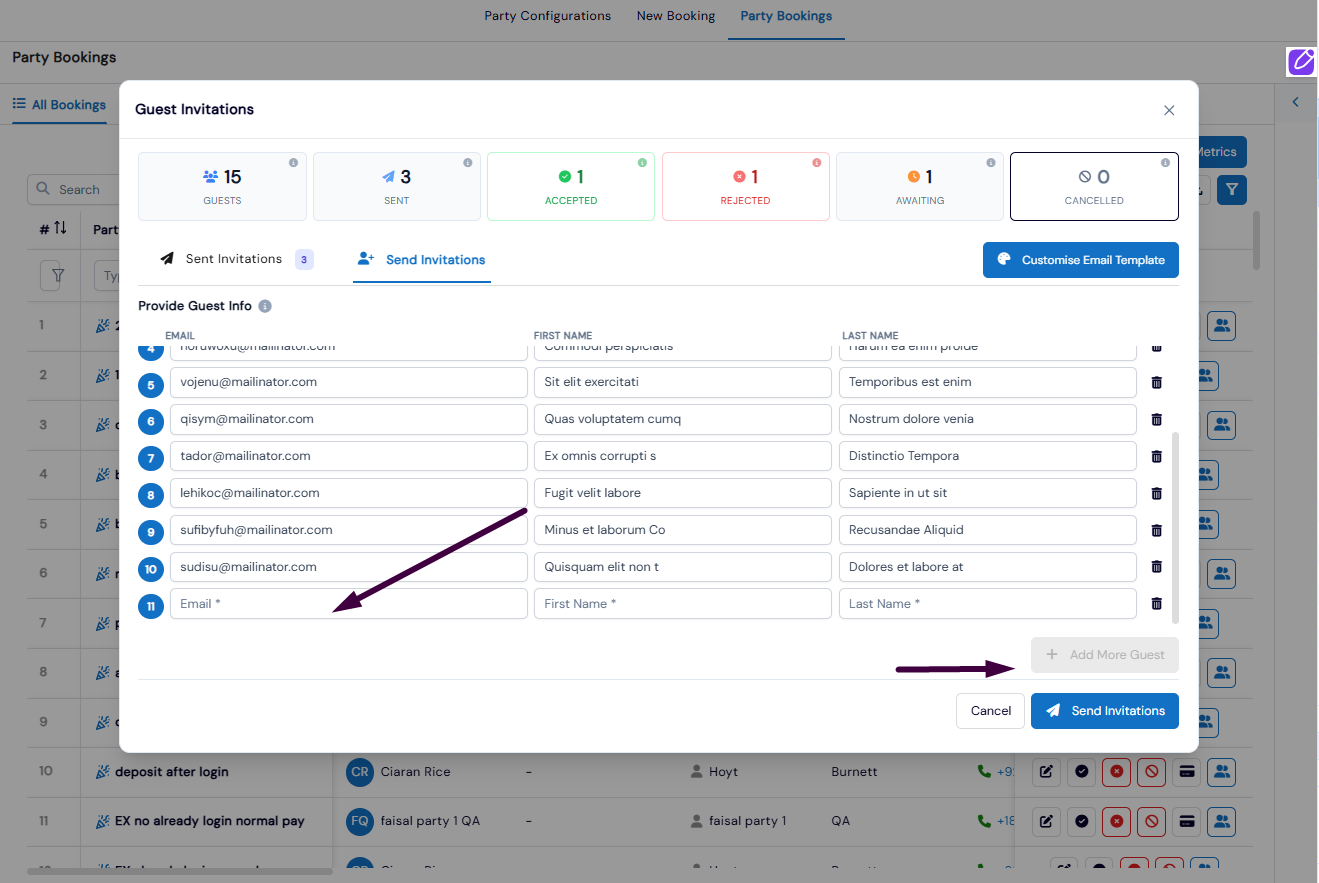Viewport: 1319px width, 883px height.
Task: Click info icon on Accepted card
Action: pos(642,162)
